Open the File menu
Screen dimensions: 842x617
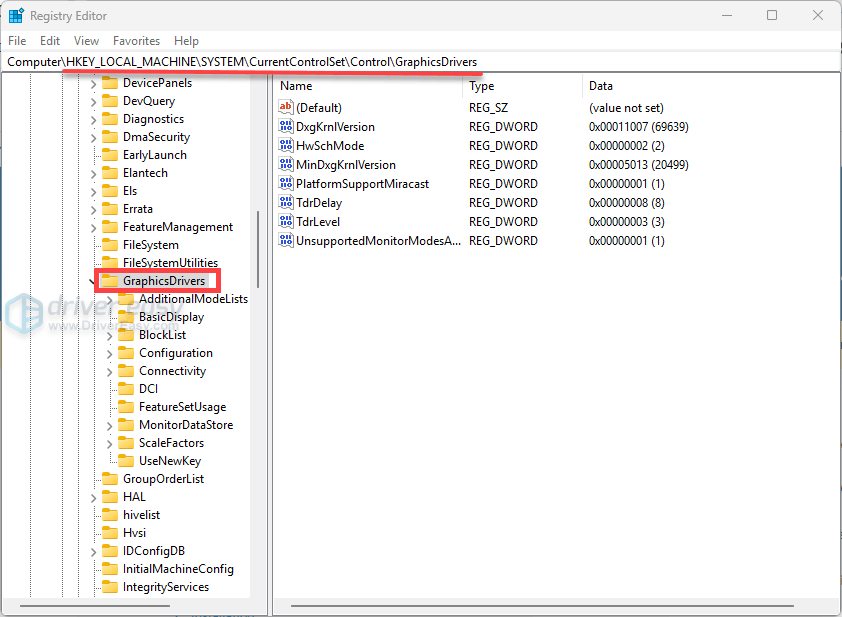click(x=17, y=41)
